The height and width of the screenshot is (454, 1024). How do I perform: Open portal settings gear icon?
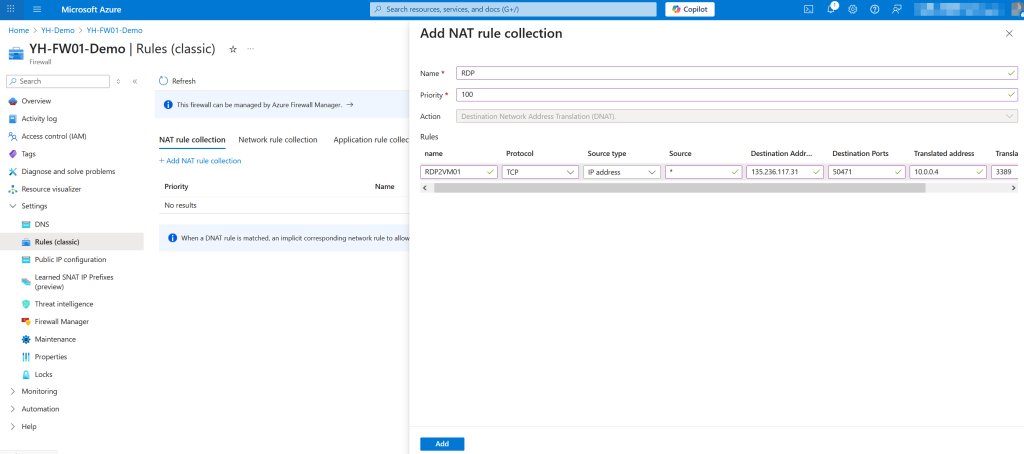coord(852,9)
